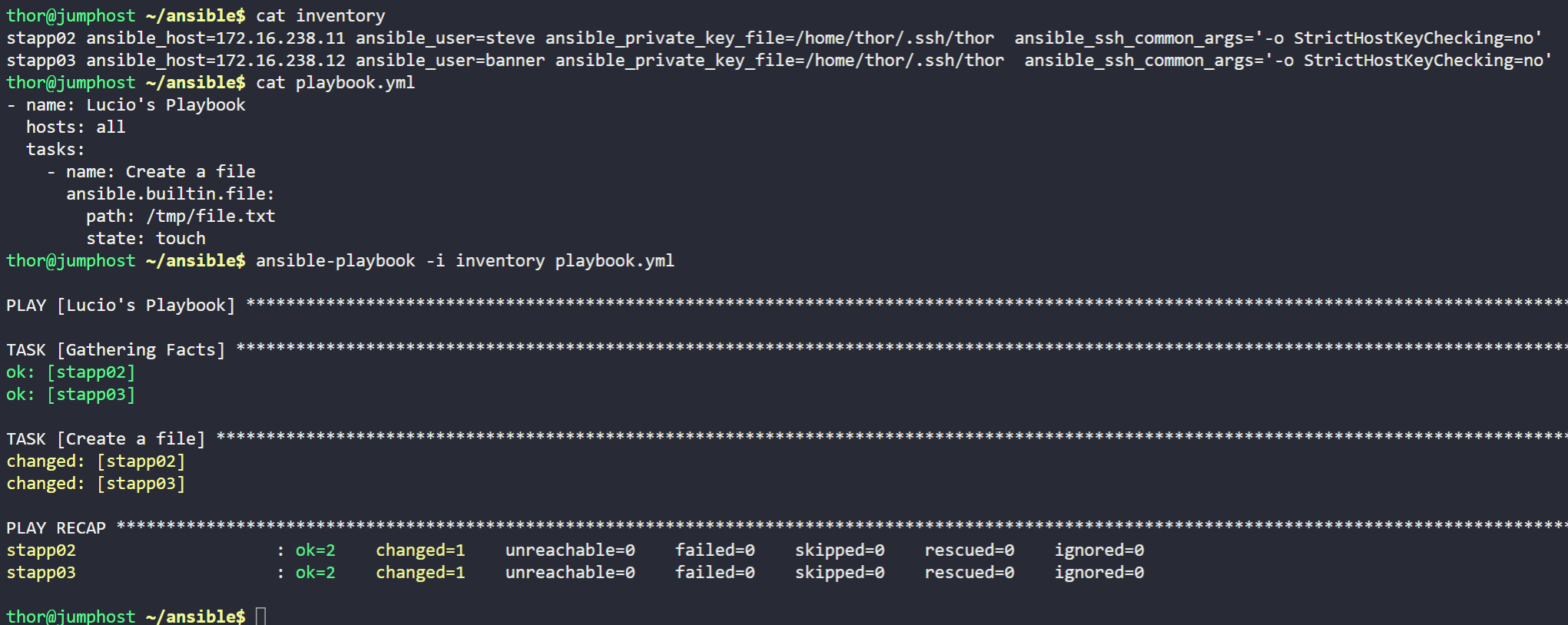
Task: Click the PLAY RECAP header
Action: [x=56, y=528]
